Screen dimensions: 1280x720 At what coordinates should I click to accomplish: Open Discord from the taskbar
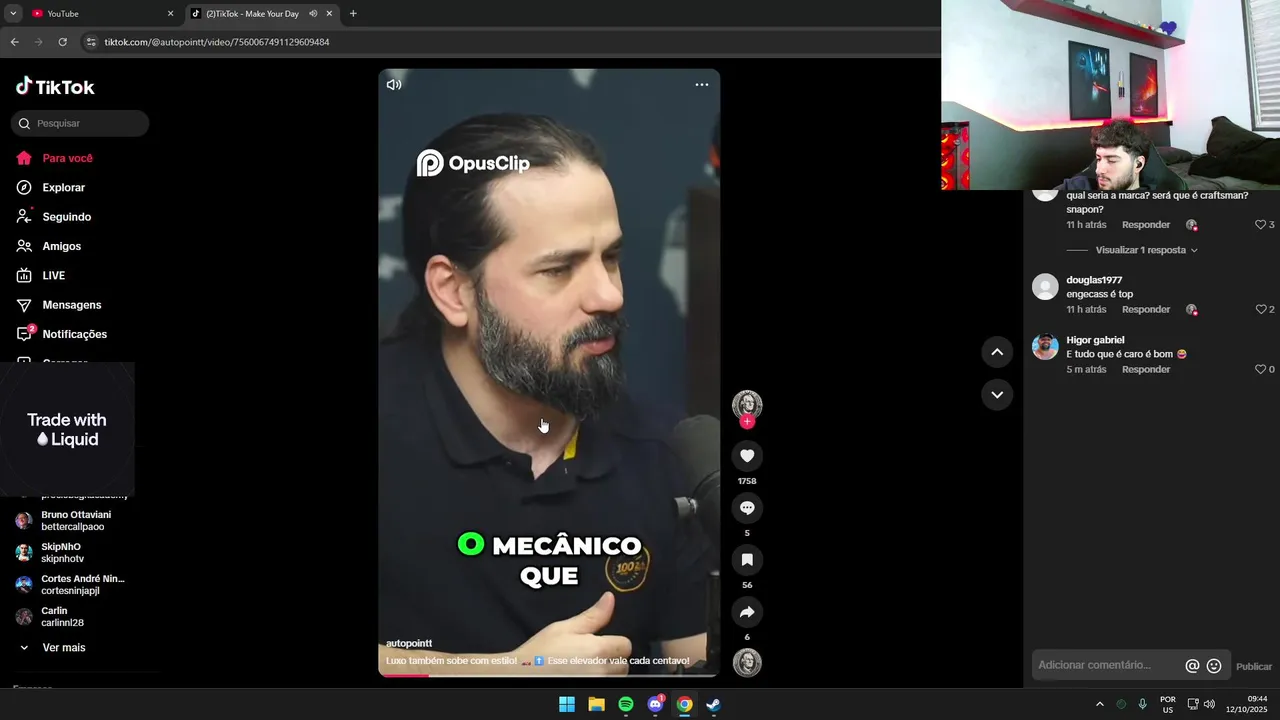coord(655,704)
